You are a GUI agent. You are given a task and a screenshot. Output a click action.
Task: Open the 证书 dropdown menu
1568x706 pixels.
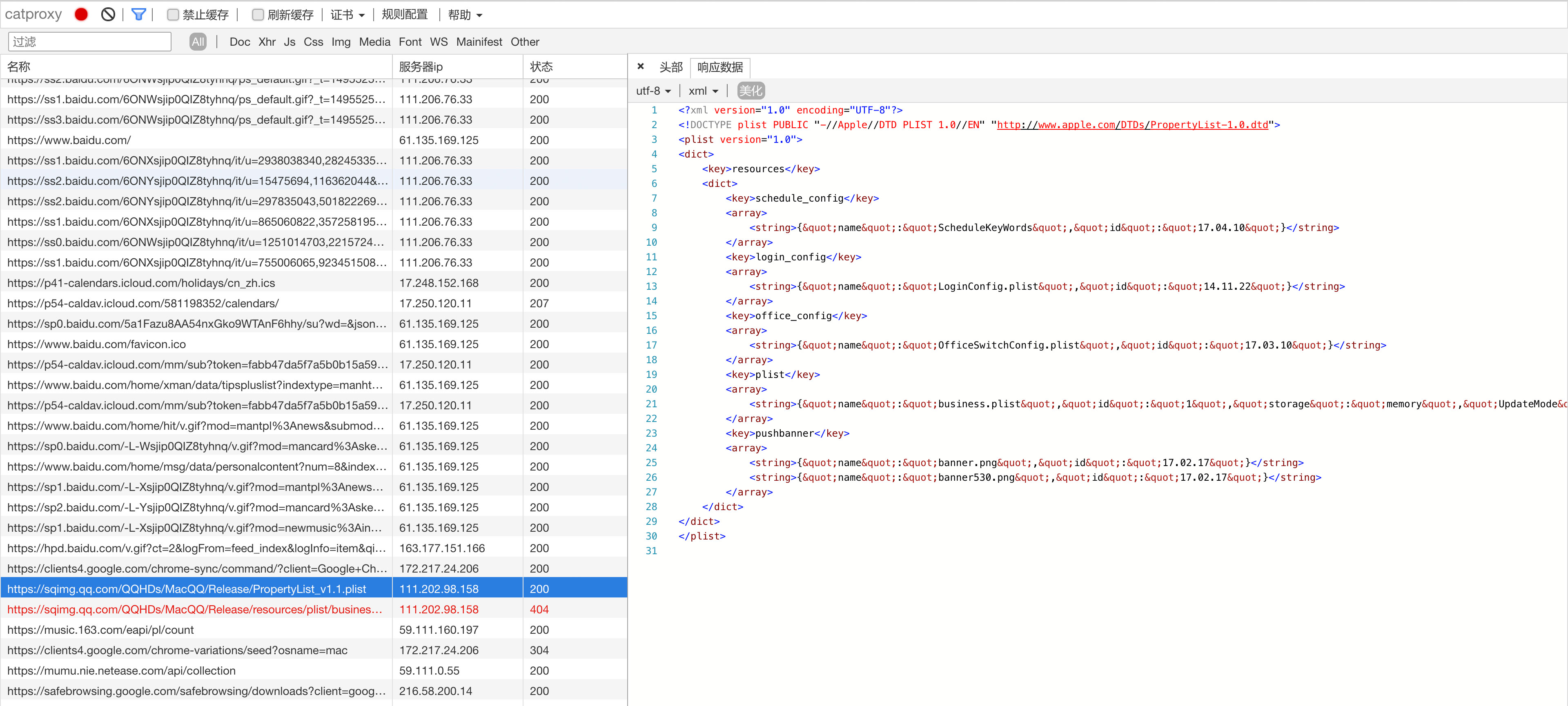pos(347,15)
